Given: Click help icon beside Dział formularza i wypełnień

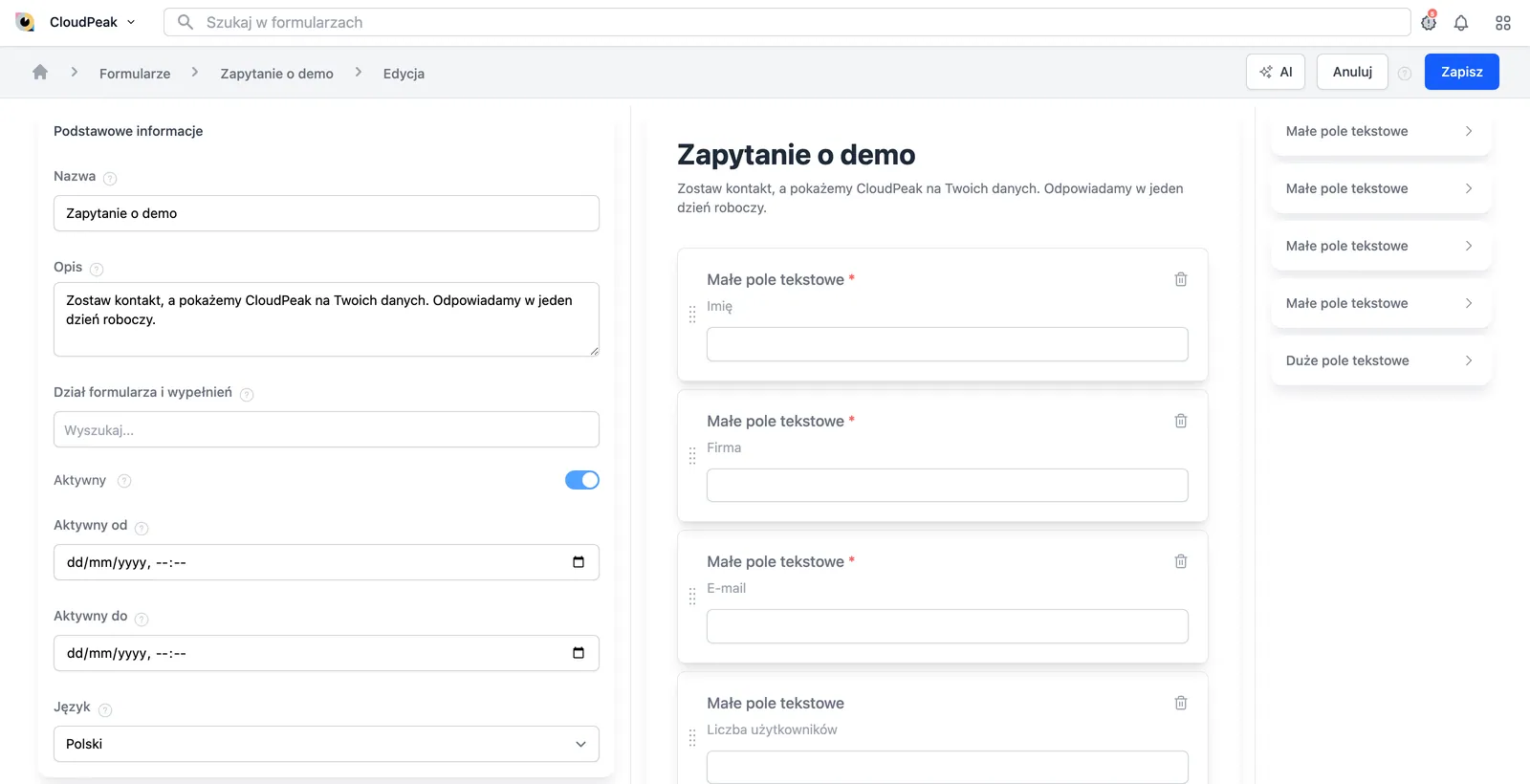Looking at the screenshot, I should [247, 395].
